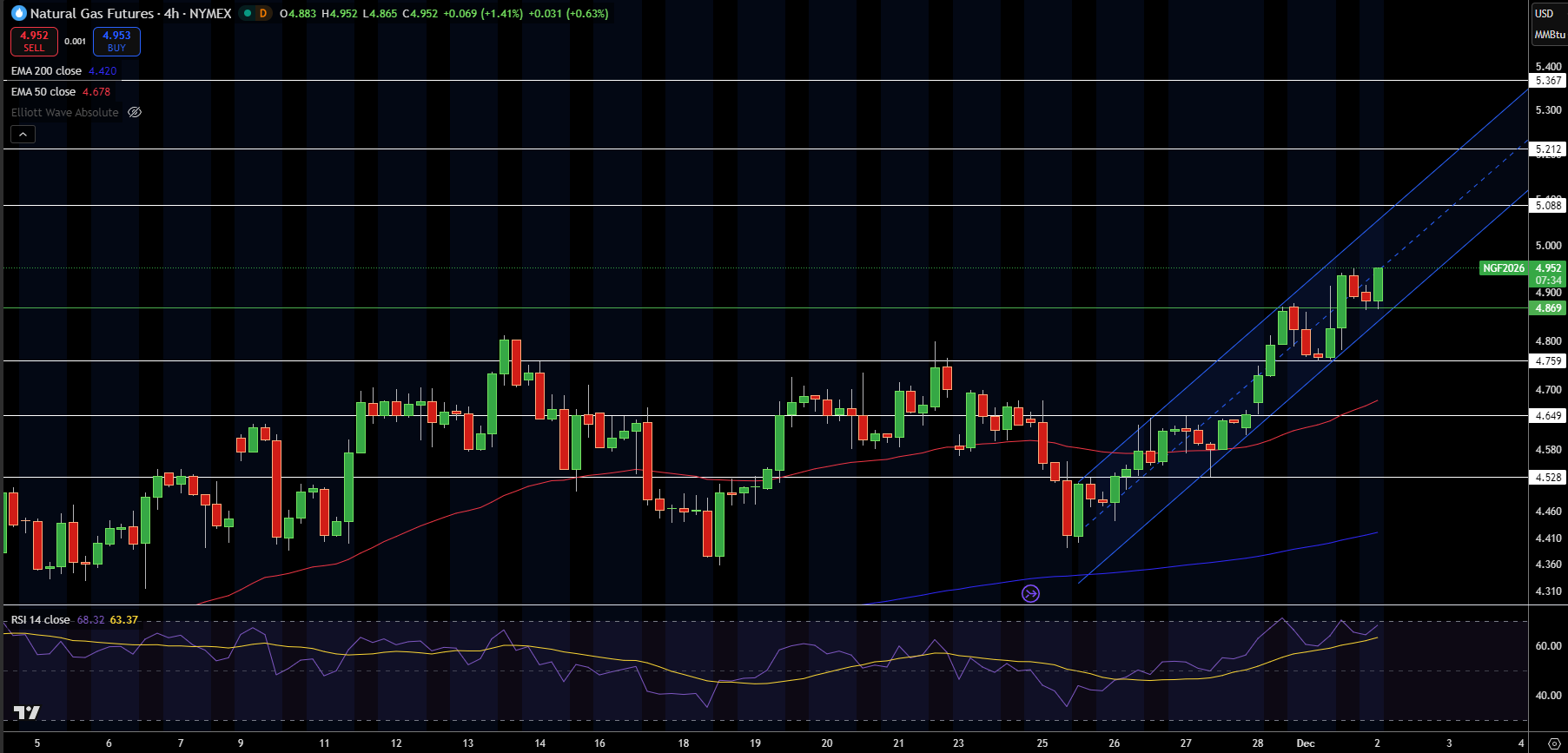This screenshot has height=753, width=1568.
Task: Click the 07:34 bar countdown timer
Action: [x=1548, y=281]
